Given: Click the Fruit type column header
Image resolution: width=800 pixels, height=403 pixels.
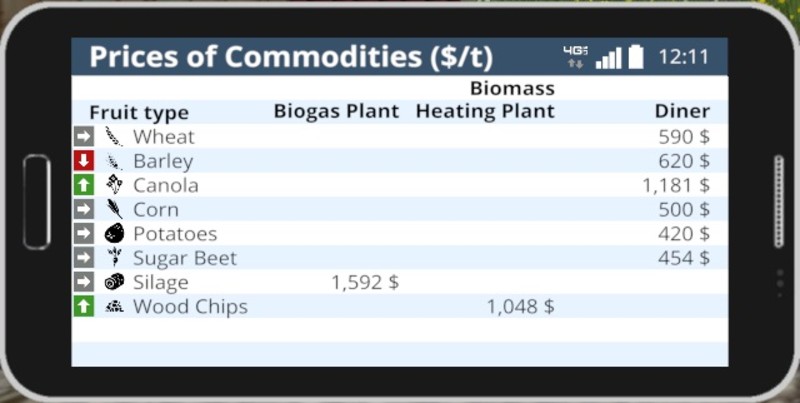Looking at the screenshot, I should (139, 112).
